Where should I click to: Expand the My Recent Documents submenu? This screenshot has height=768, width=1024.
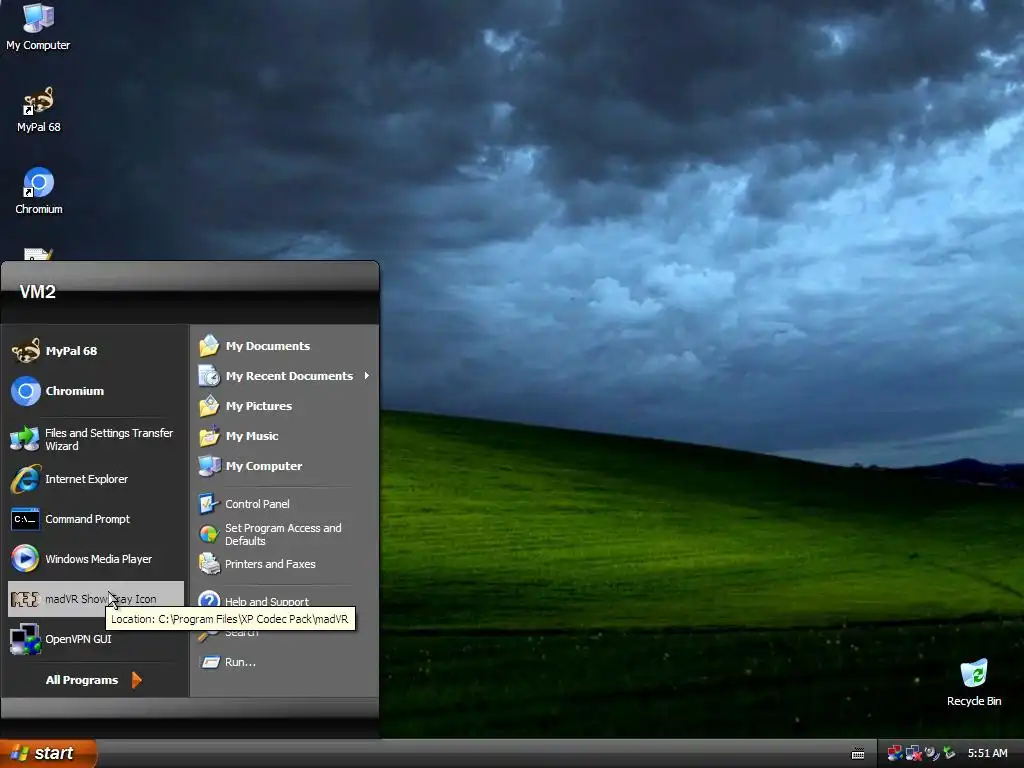[285, 376]
